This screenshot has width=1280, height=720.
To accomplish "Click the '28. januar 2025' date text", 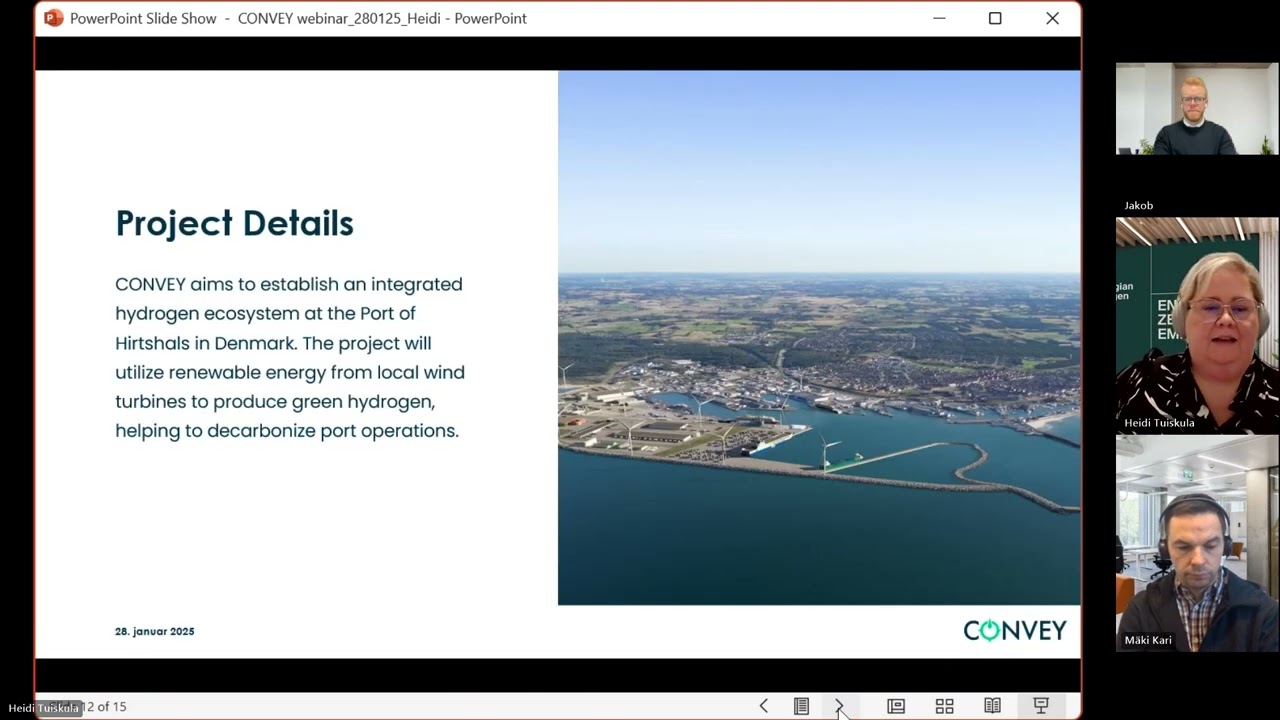I will [155, 632].
